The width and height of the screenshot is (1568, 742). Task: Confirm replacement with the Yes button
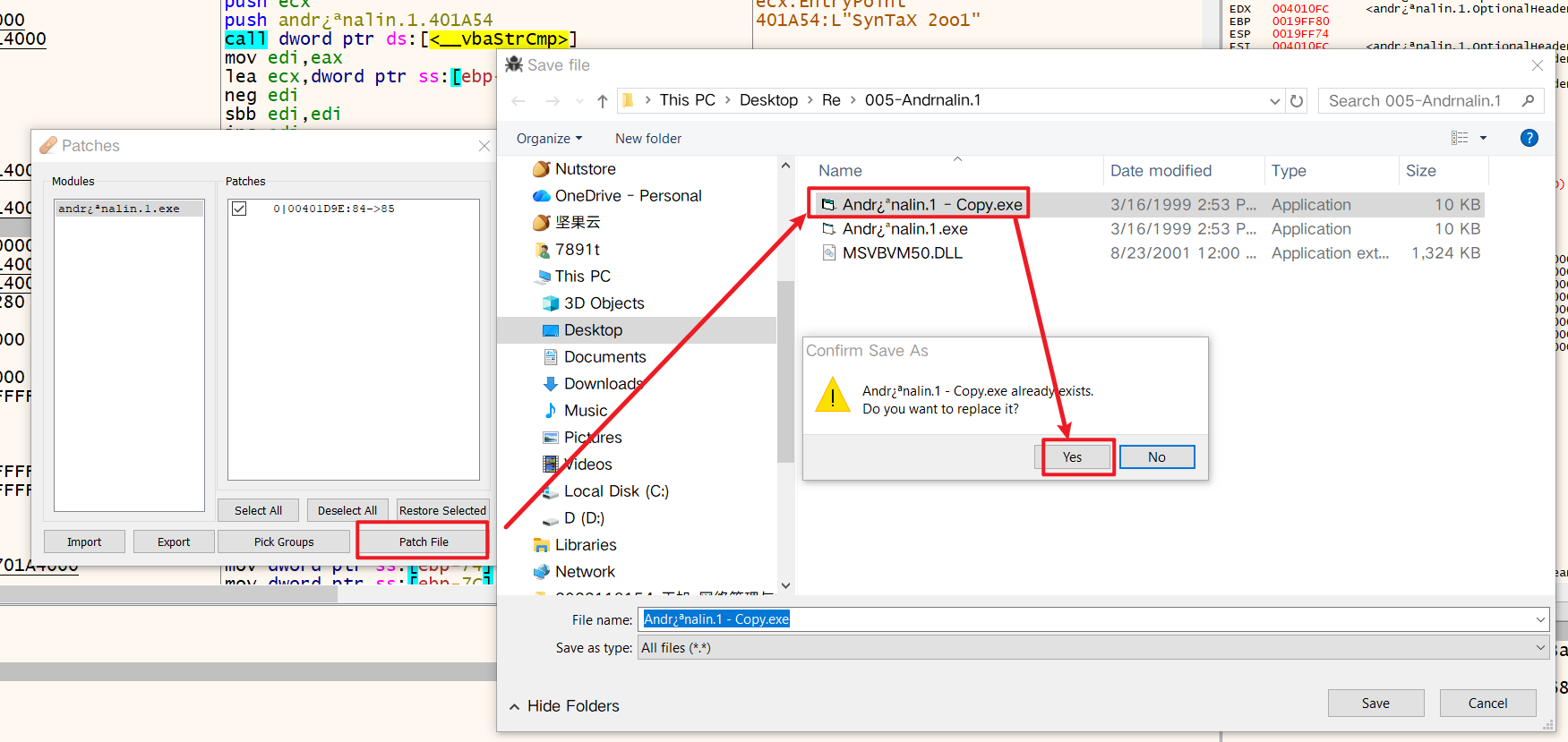click(x=1073, y=457)
